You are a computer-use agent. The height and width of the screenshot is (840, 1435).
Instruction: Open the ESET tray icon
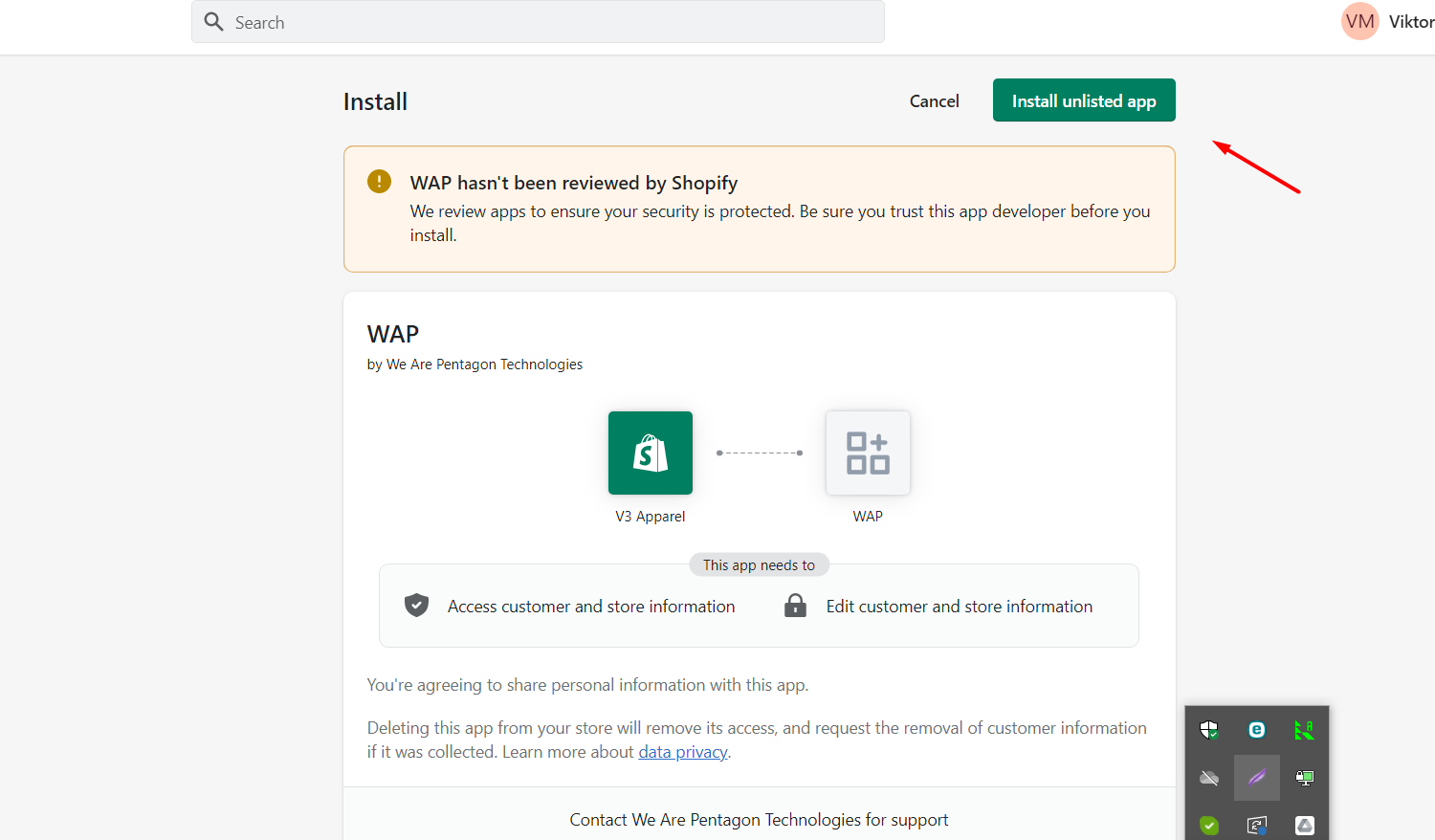(x=1257, y=730)
